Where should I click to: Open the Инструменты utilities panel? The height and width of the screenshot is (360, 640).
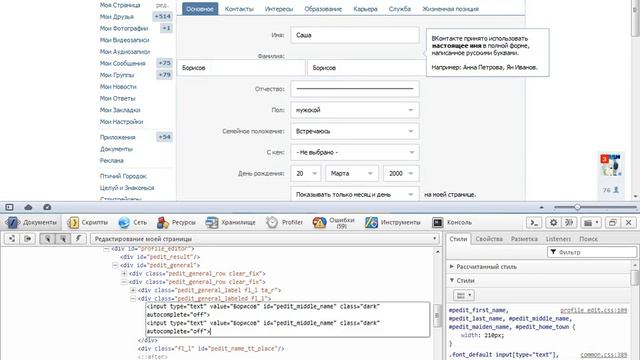pyautogui.click(x=393, y=222)
